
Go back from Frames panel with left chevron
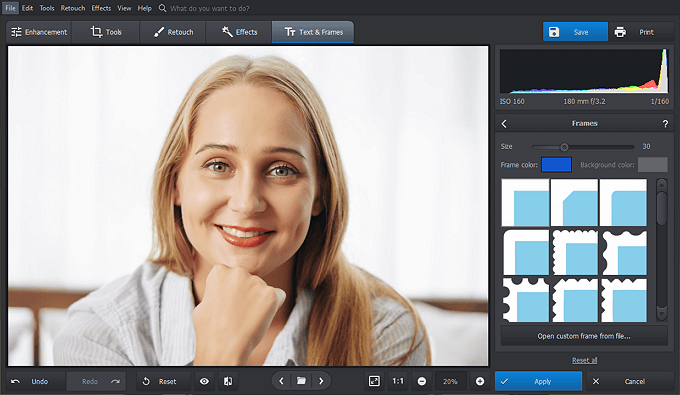click(x=504, y=124)
